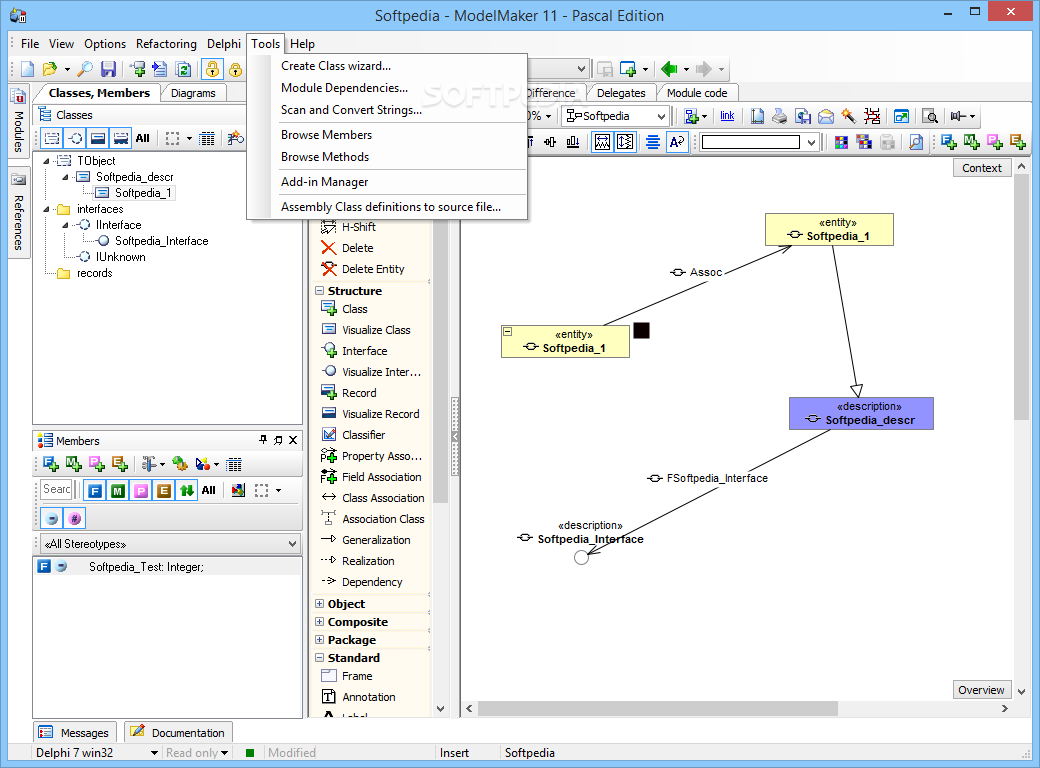Click the Add Property icon in Members toolbar
The image size is (1040, 768).
(97, 464)
